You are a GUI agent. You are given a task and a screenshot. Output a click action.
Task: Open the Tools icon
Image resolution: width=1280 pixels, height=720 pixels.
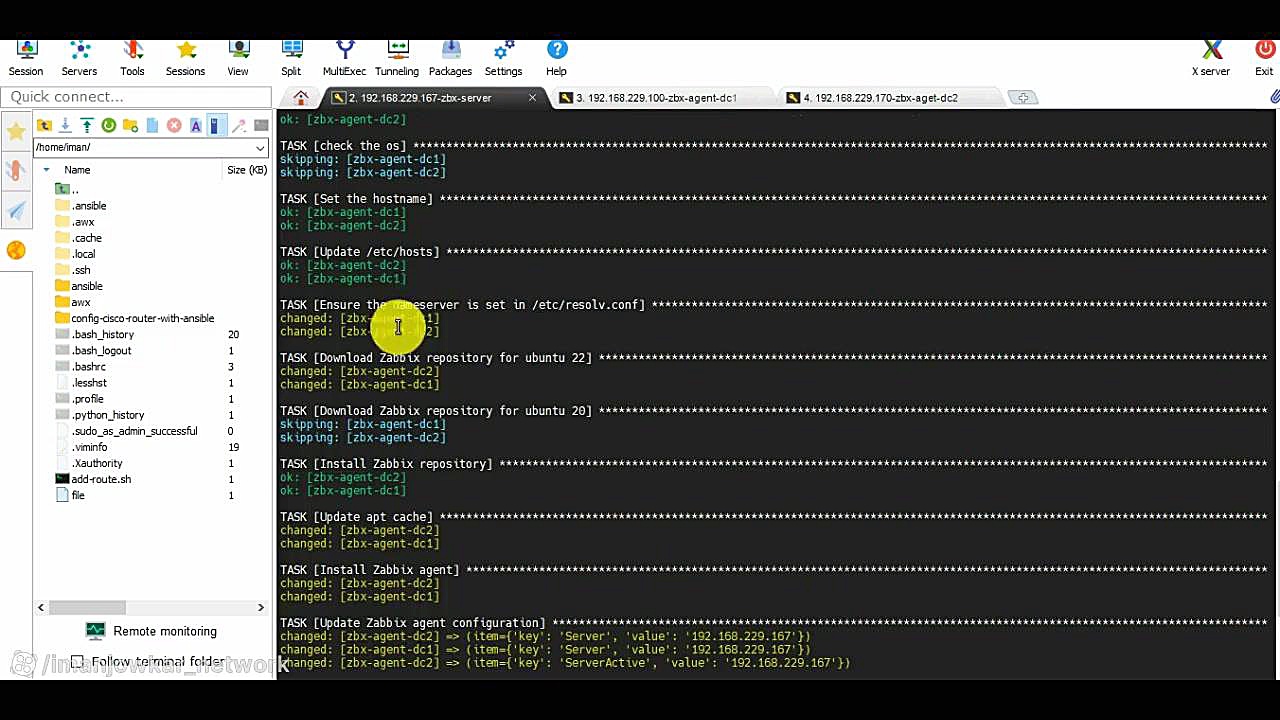pos(132,59)
